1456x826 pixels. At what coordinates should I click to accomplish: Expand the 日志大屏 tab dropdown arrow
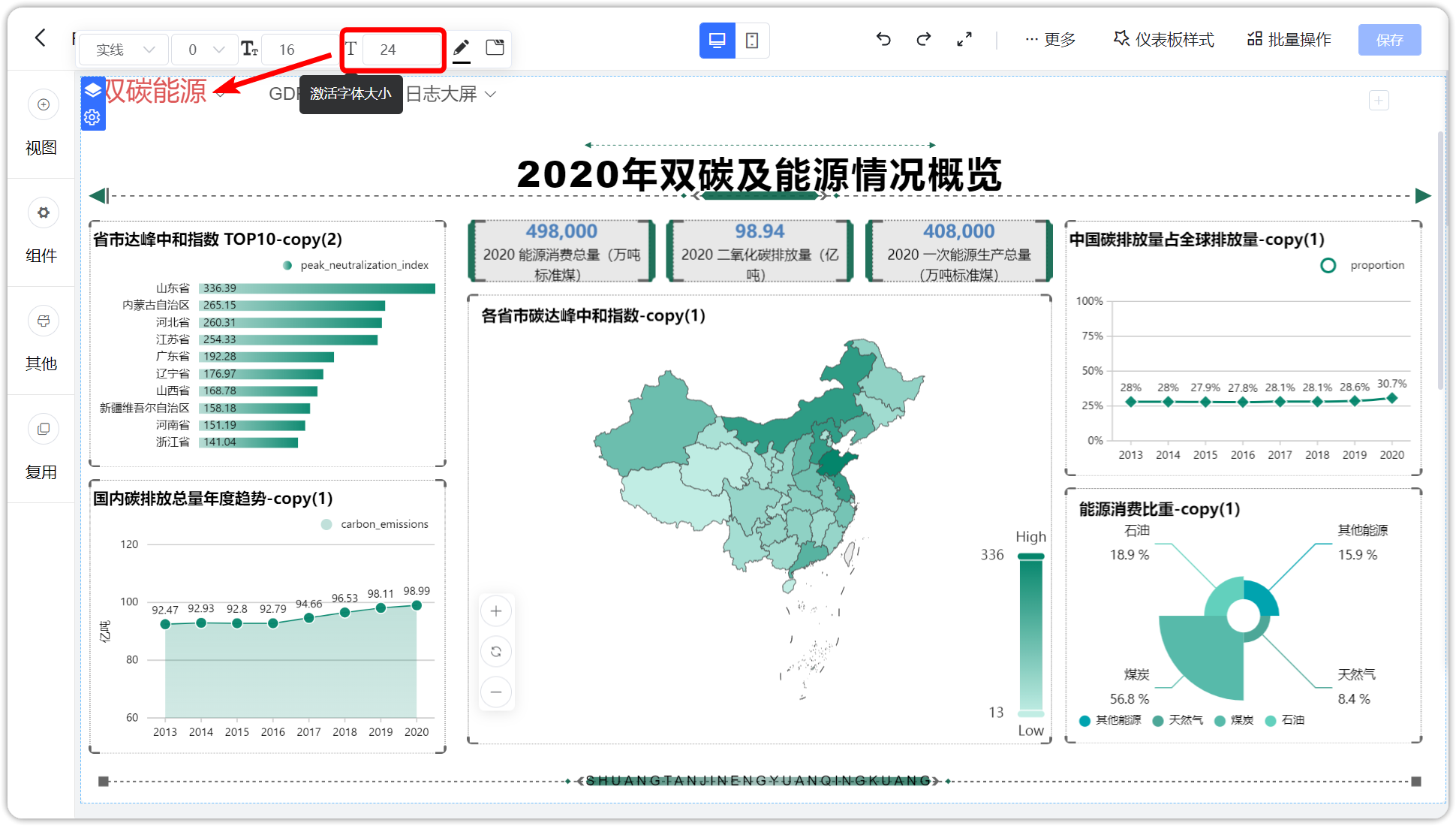click(490, 94)
